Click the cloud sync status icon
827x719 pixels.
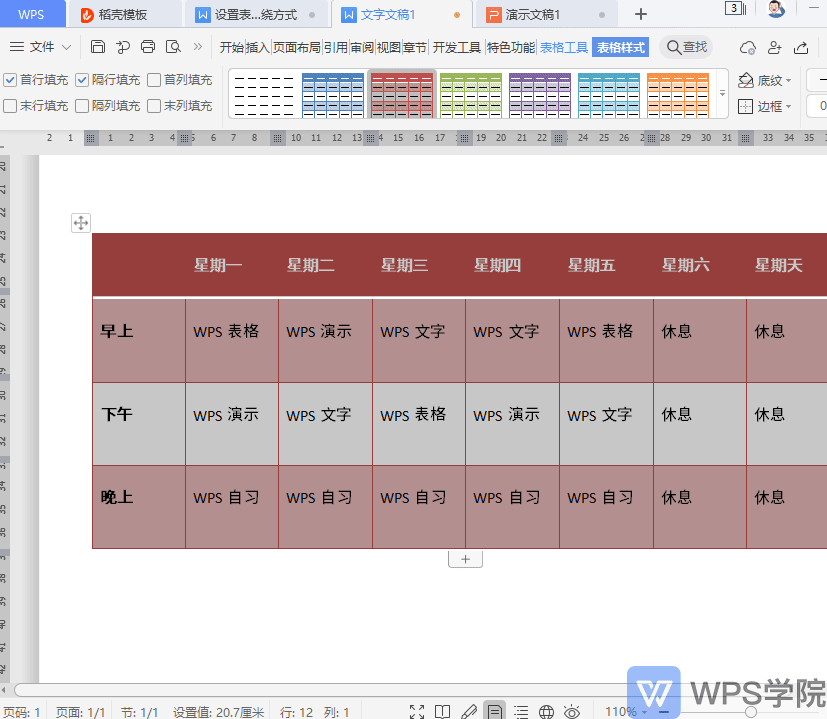click(x=747, y=48)
